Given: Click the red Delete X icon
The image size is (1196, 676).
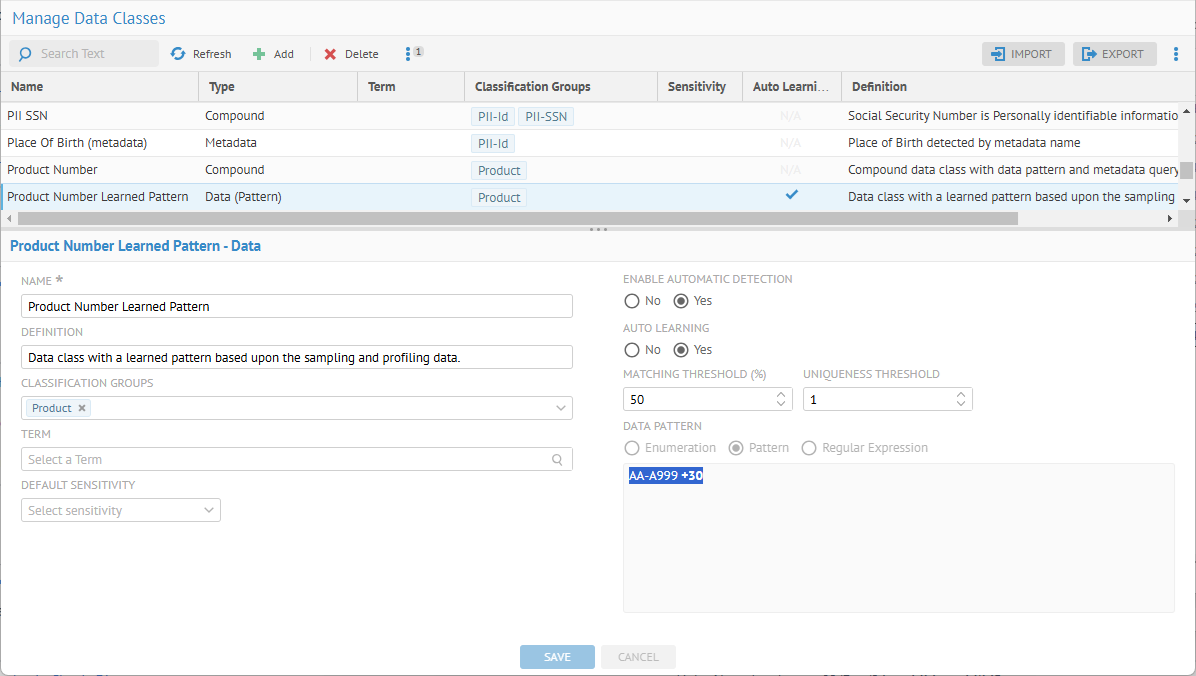Looking at the screenshot, I should [330, 54].
